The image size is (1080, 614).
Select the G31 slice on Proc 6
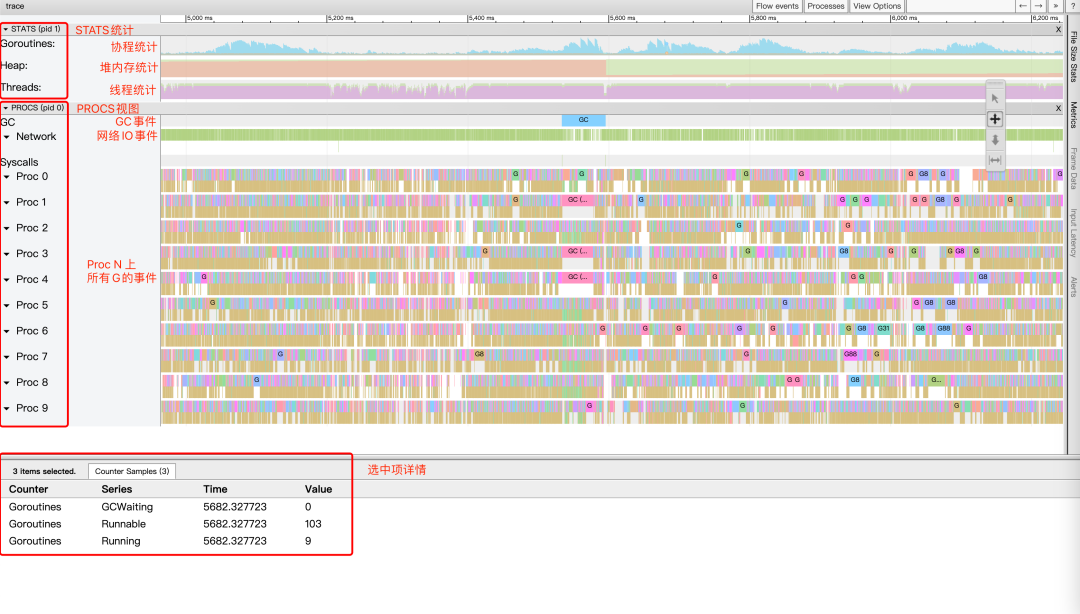(x=883, y=329)
